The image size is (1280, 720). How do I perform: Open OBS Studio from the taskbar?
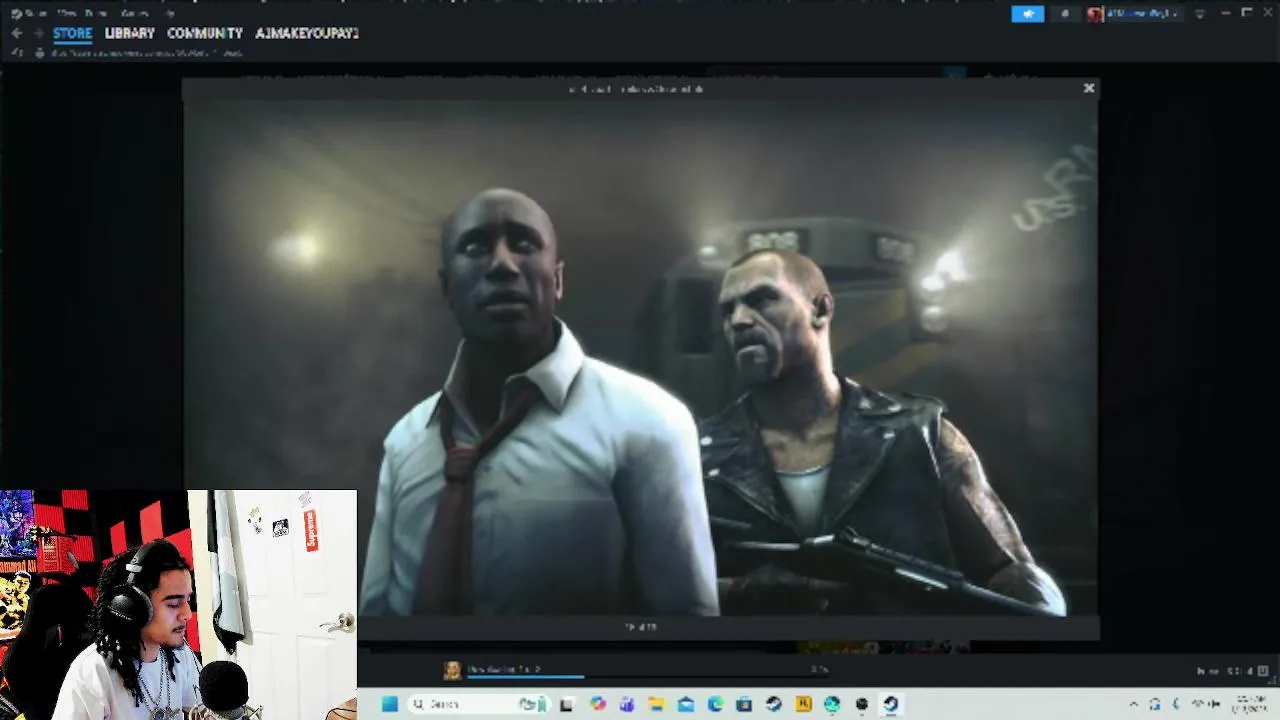pyautogui.click(x=861, y=704)
